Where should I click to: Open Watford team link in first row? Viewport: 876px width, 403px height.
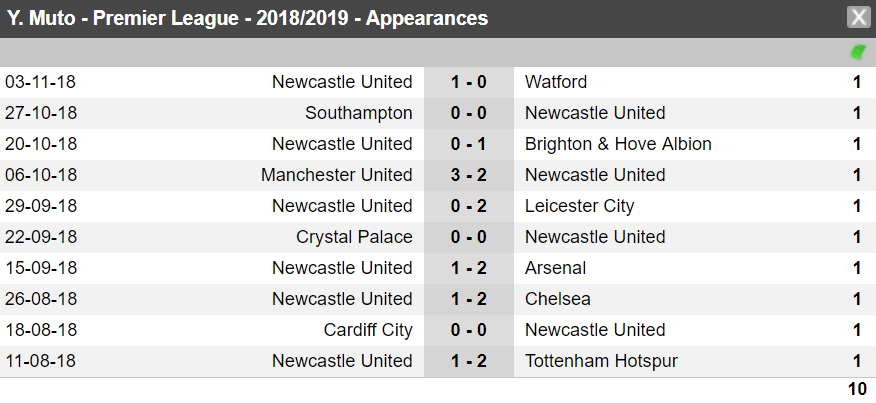click(556, 82)
